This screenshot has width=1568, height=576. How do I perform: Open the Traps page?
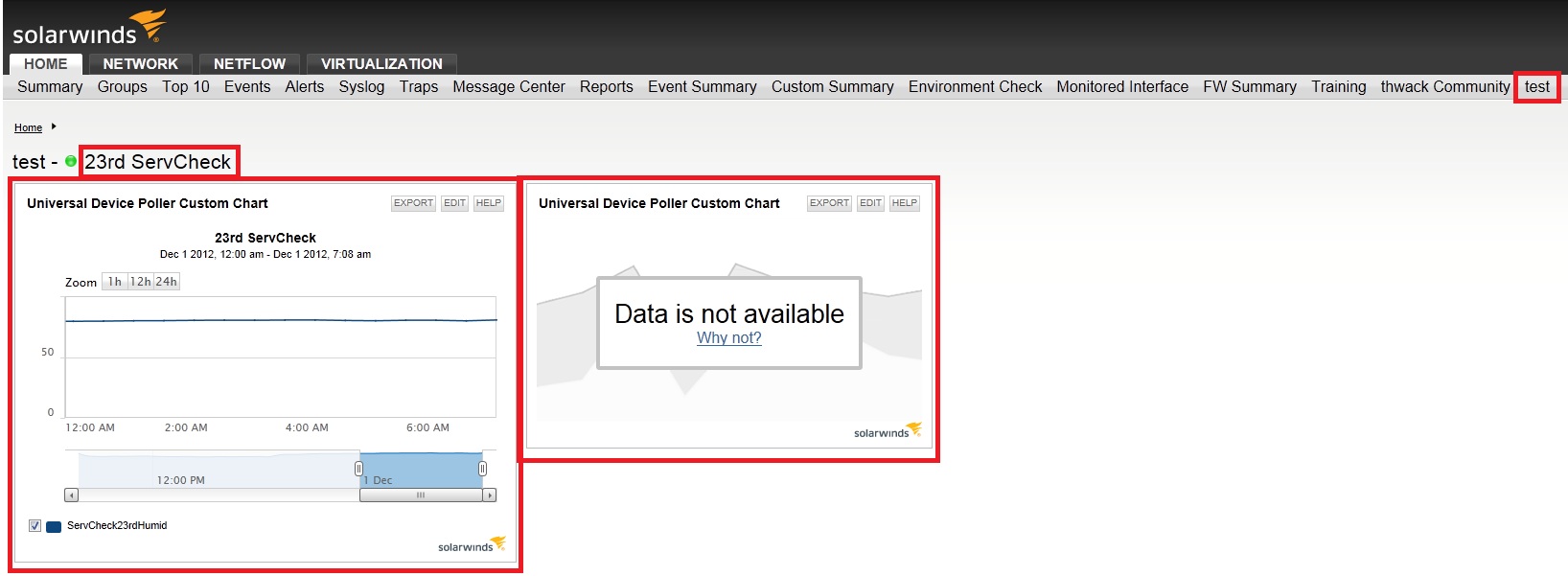(419, 86)
